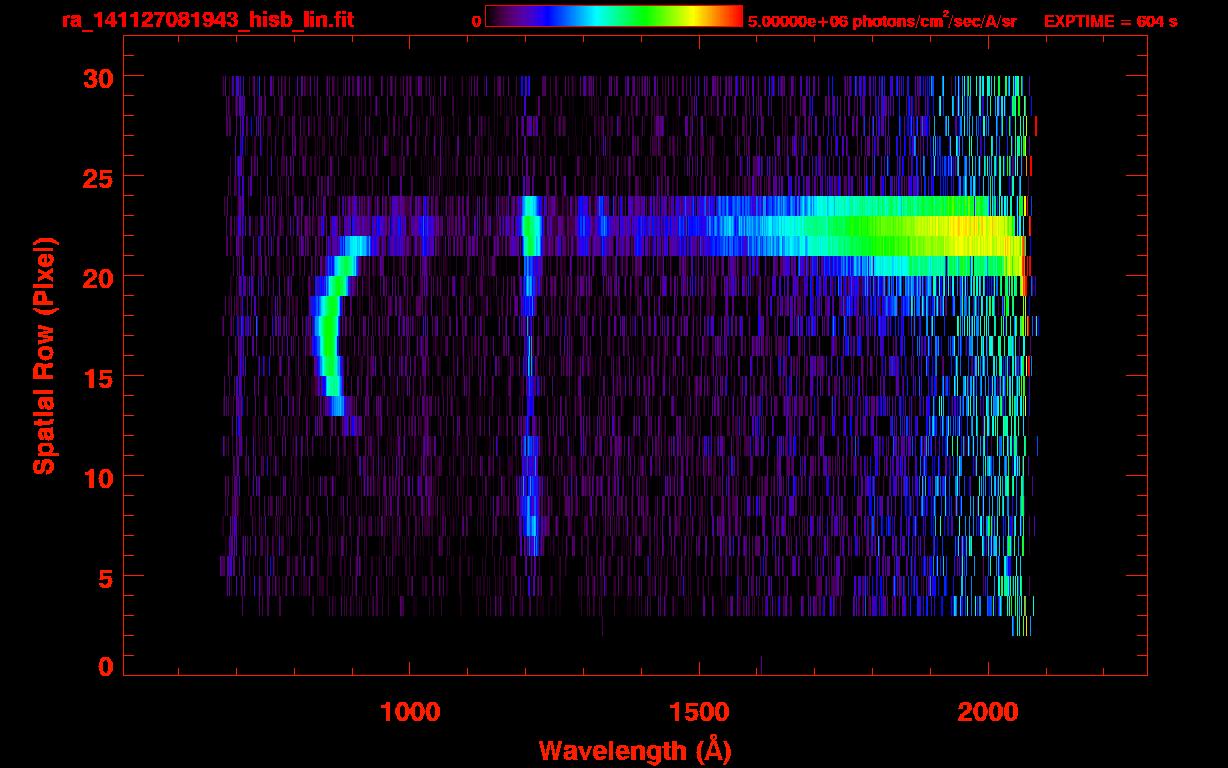Image resolution: width=1228 pixels, height=768 pixels.
Task: Click the rainbow color scale bar
Action: click(x=614, y=16)
